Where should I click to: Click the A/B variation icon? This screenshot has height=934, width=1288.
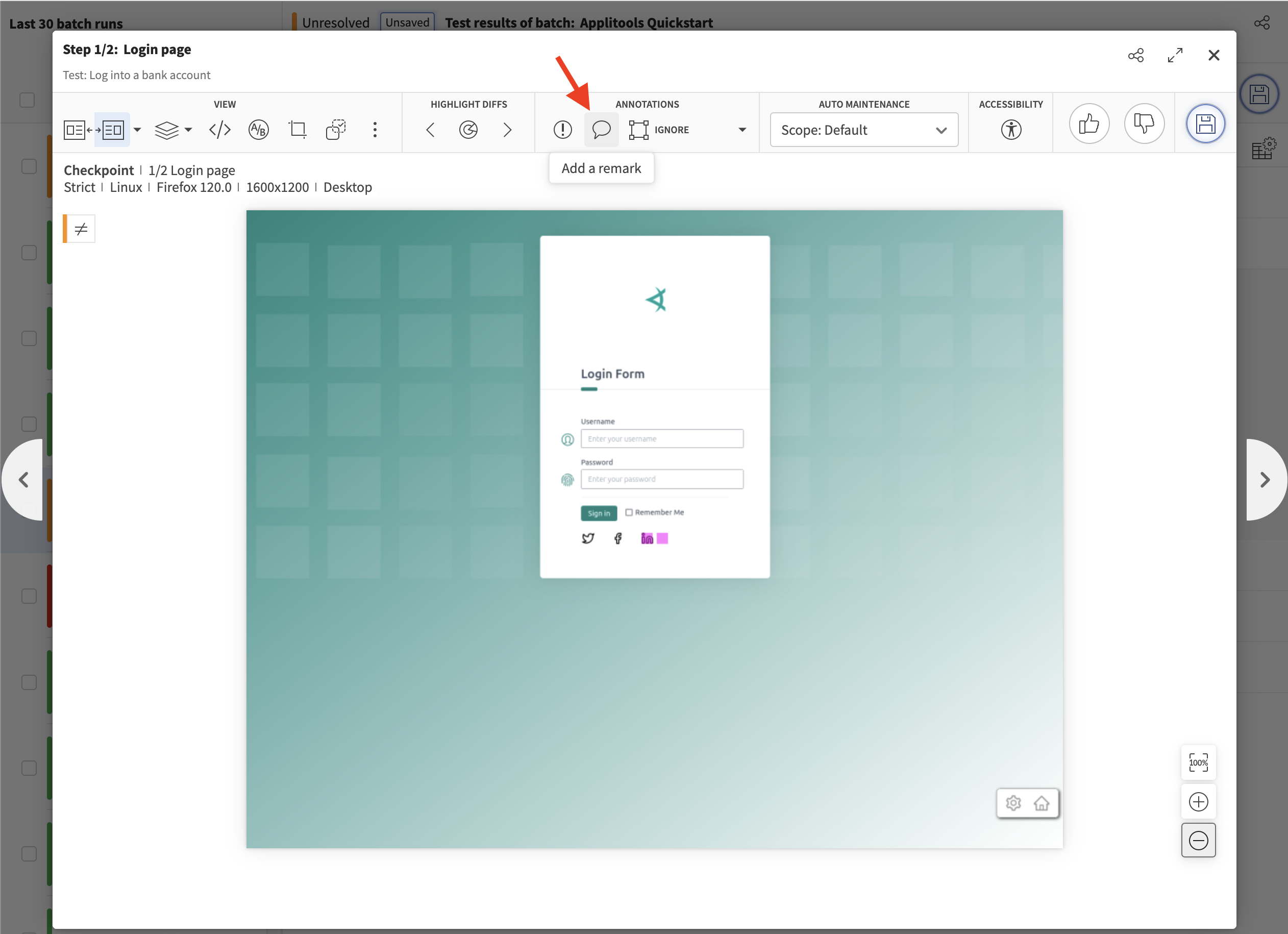point(258,130)
